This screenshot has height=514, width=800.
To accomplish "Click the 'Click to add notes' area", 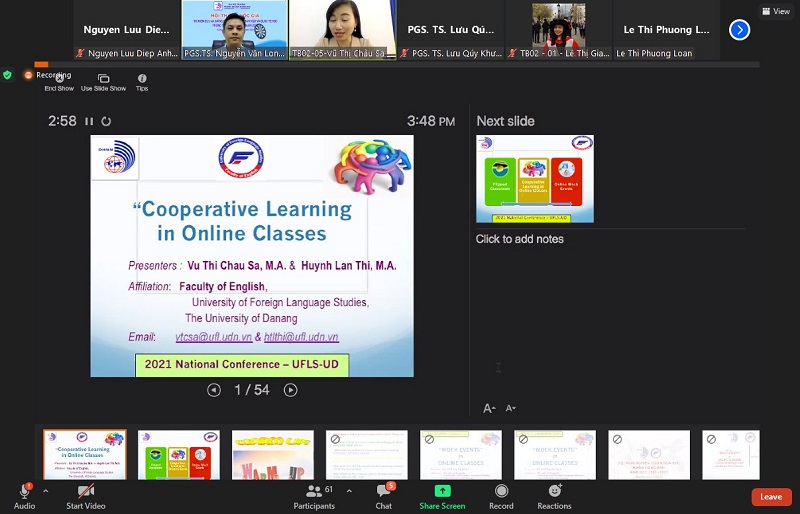I will pos(520,239).
